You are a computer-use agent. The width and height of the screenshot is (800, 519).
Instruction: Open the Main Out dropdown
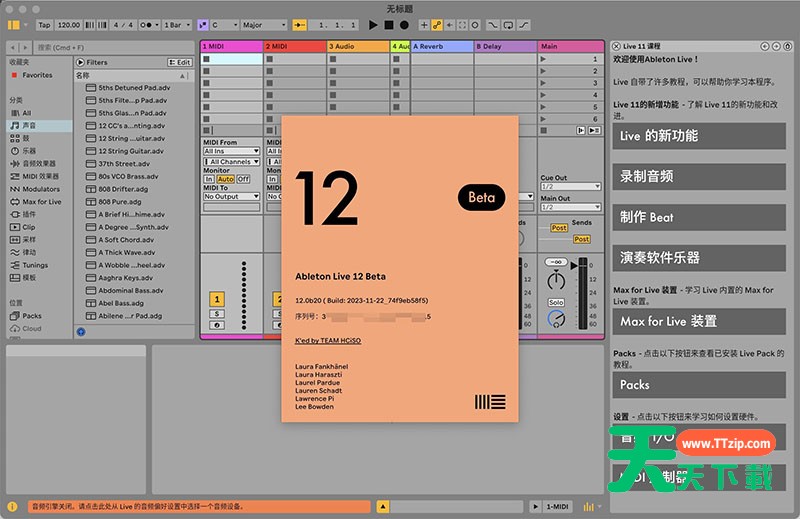571,207
